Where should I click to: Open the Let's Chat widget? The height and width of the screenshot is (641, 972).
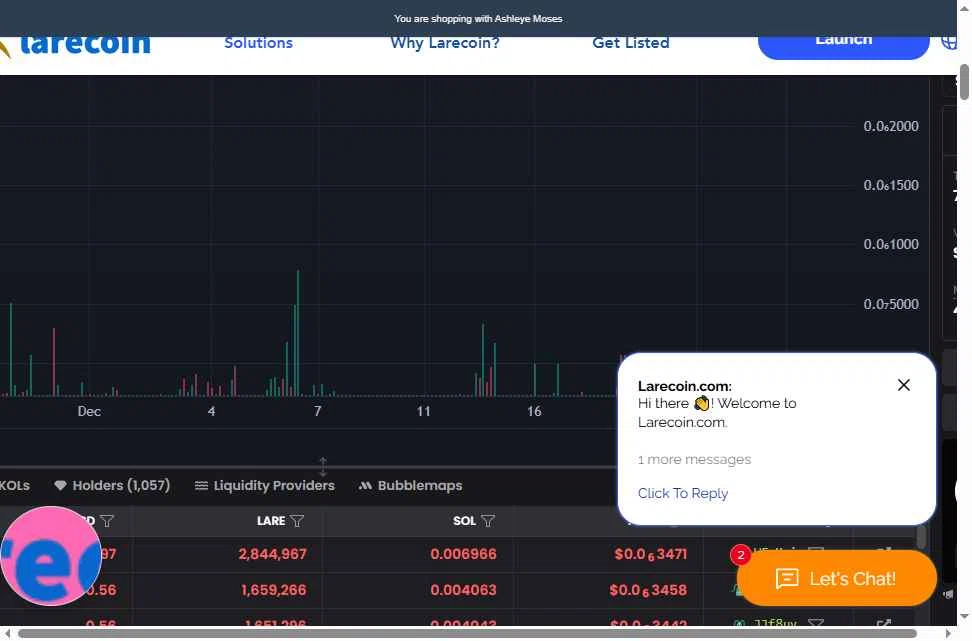(x=836, y=578)
